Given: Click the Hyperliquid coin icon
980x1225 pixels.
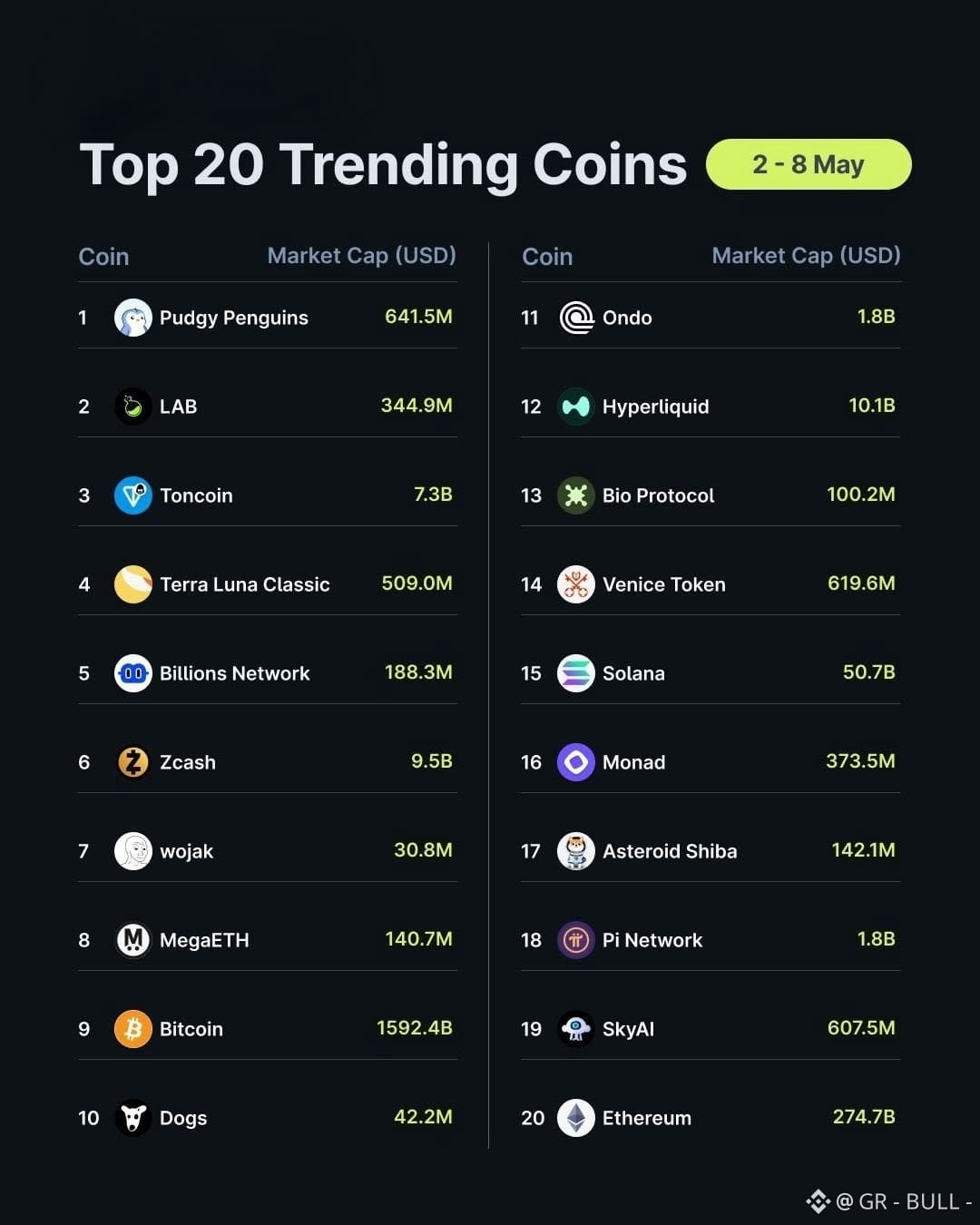Looking at the screenshot, I should point(576,407).
